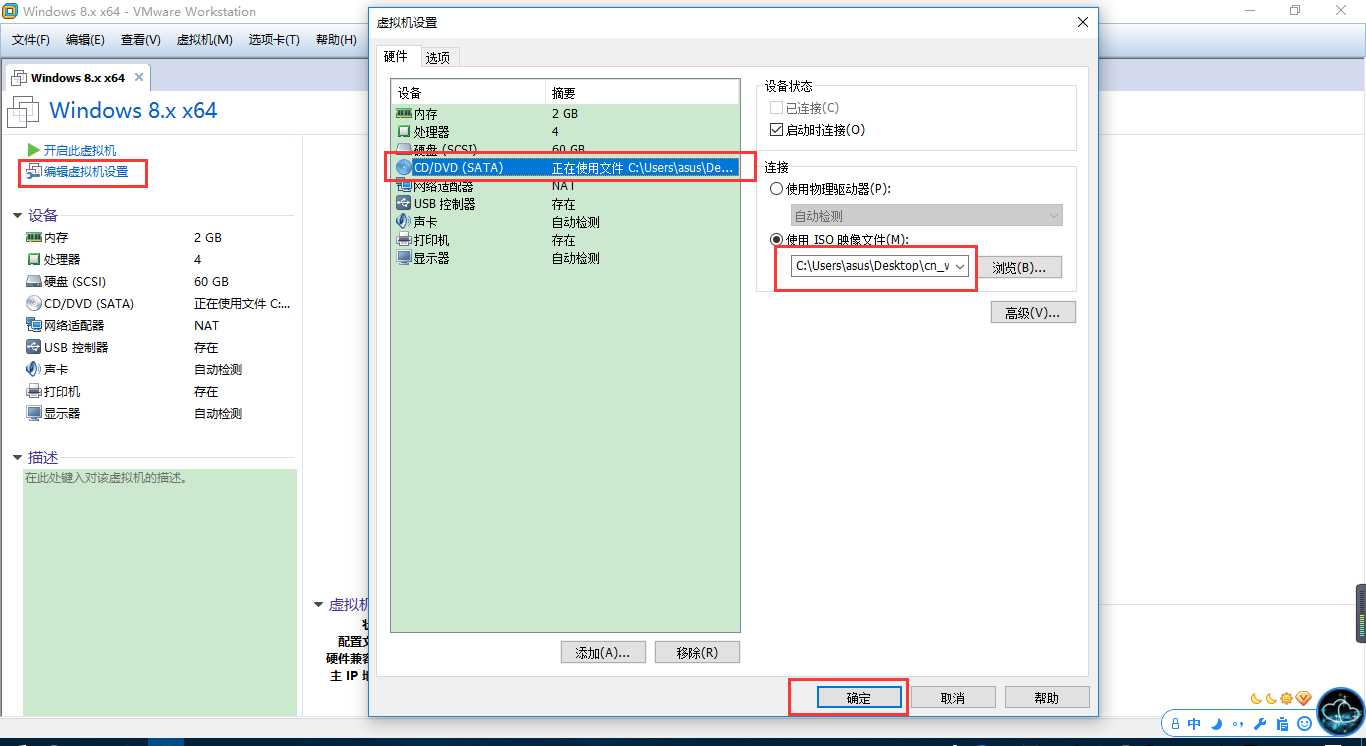Click the sound card icon in main window
The width and height of the screenshot is (1366, 746).
(34, 369)
